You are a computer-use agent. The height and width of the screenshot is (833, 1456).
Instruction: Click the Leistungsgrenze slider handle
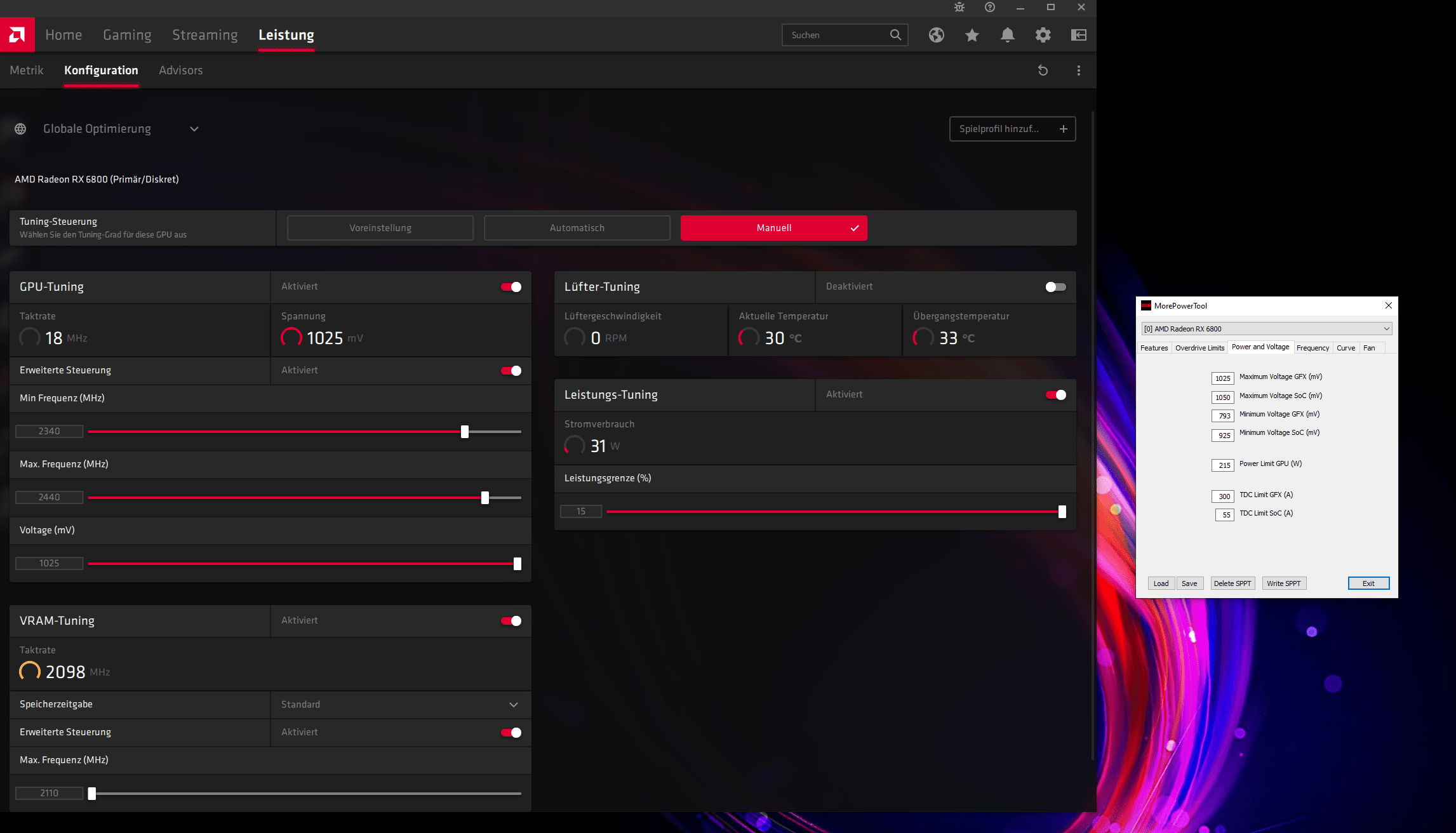[1062, 512]
